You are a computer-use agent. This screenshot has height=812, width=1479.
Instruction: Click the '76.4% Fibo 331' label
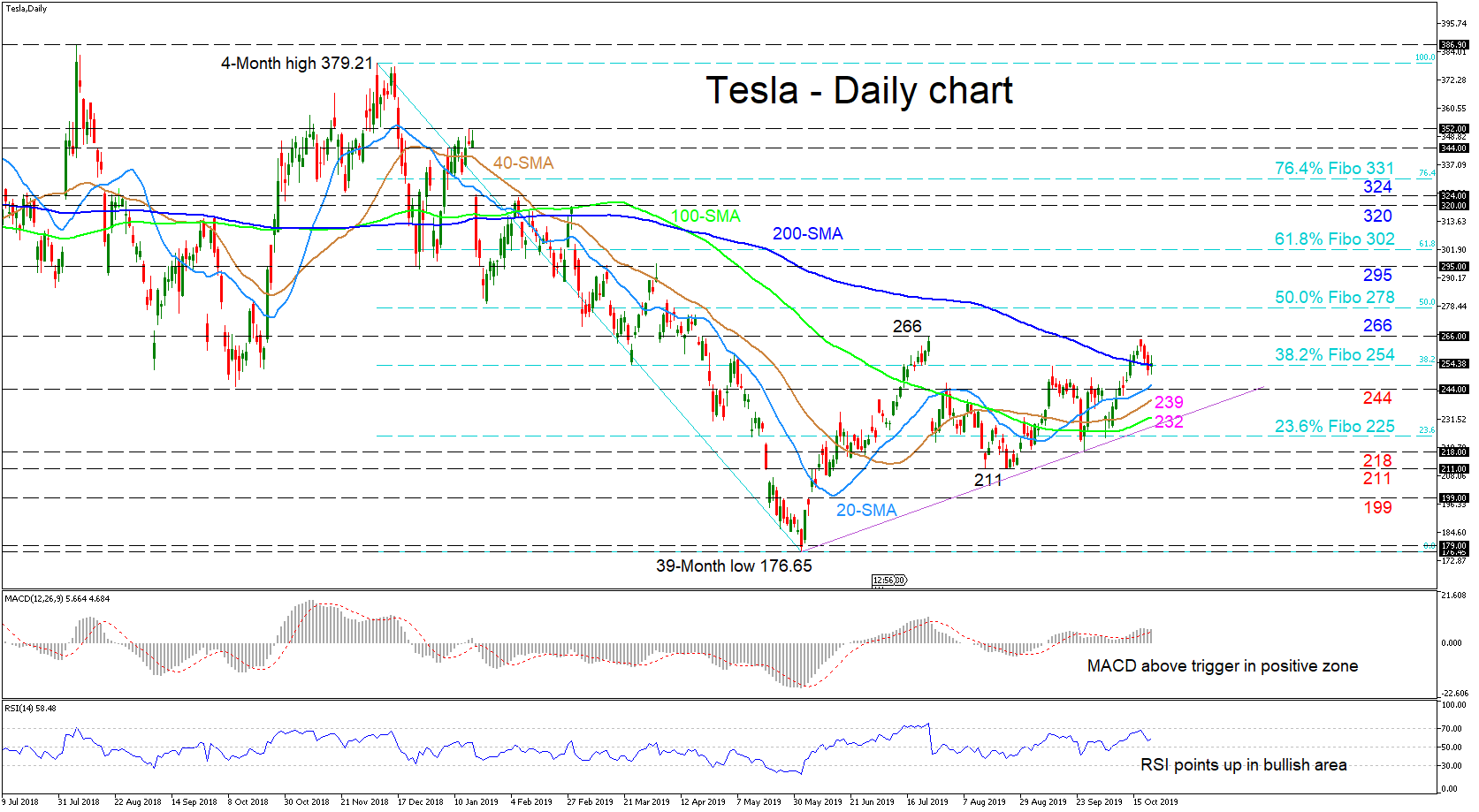[x=1334, y=168]
